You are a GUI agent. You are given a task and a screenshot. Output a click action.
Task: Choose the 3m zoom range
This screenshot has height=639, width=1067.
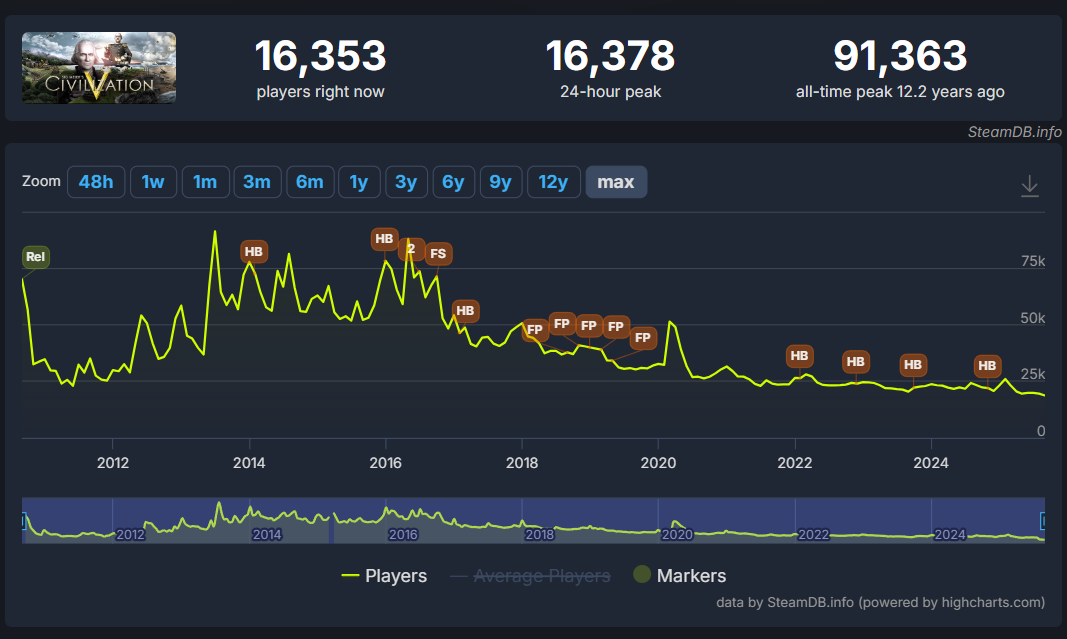tap(257, 182)
